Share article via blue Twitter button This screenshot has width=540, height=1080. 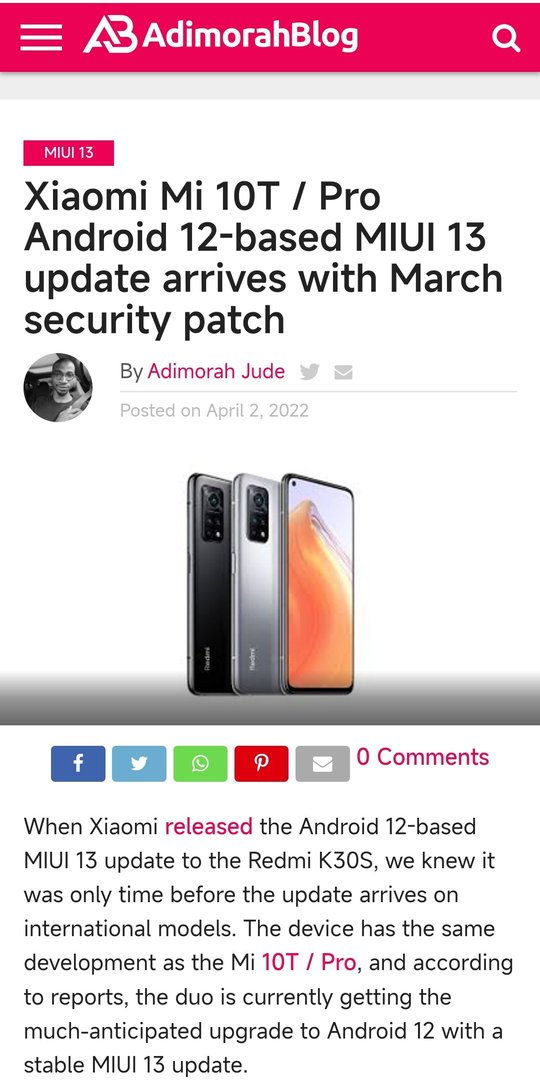point(139,763)
